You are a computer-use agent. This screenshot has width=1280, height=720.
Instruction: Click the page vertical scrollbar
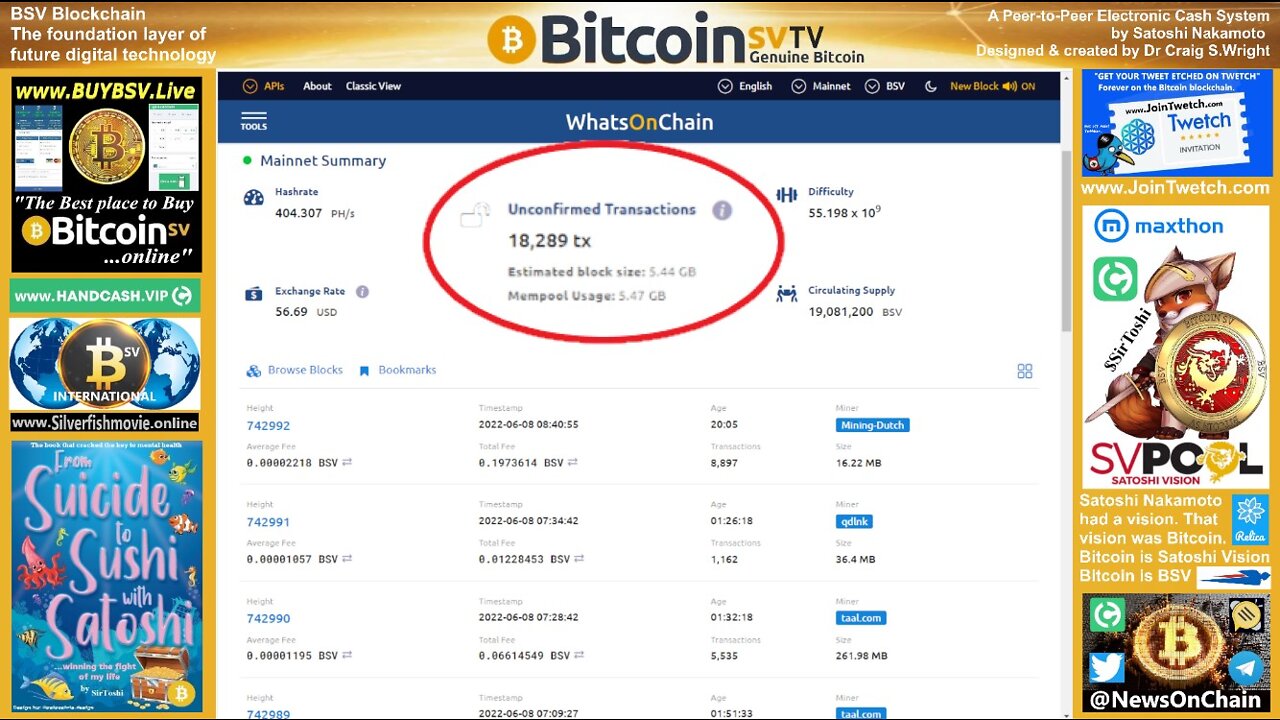(1066, 240)
